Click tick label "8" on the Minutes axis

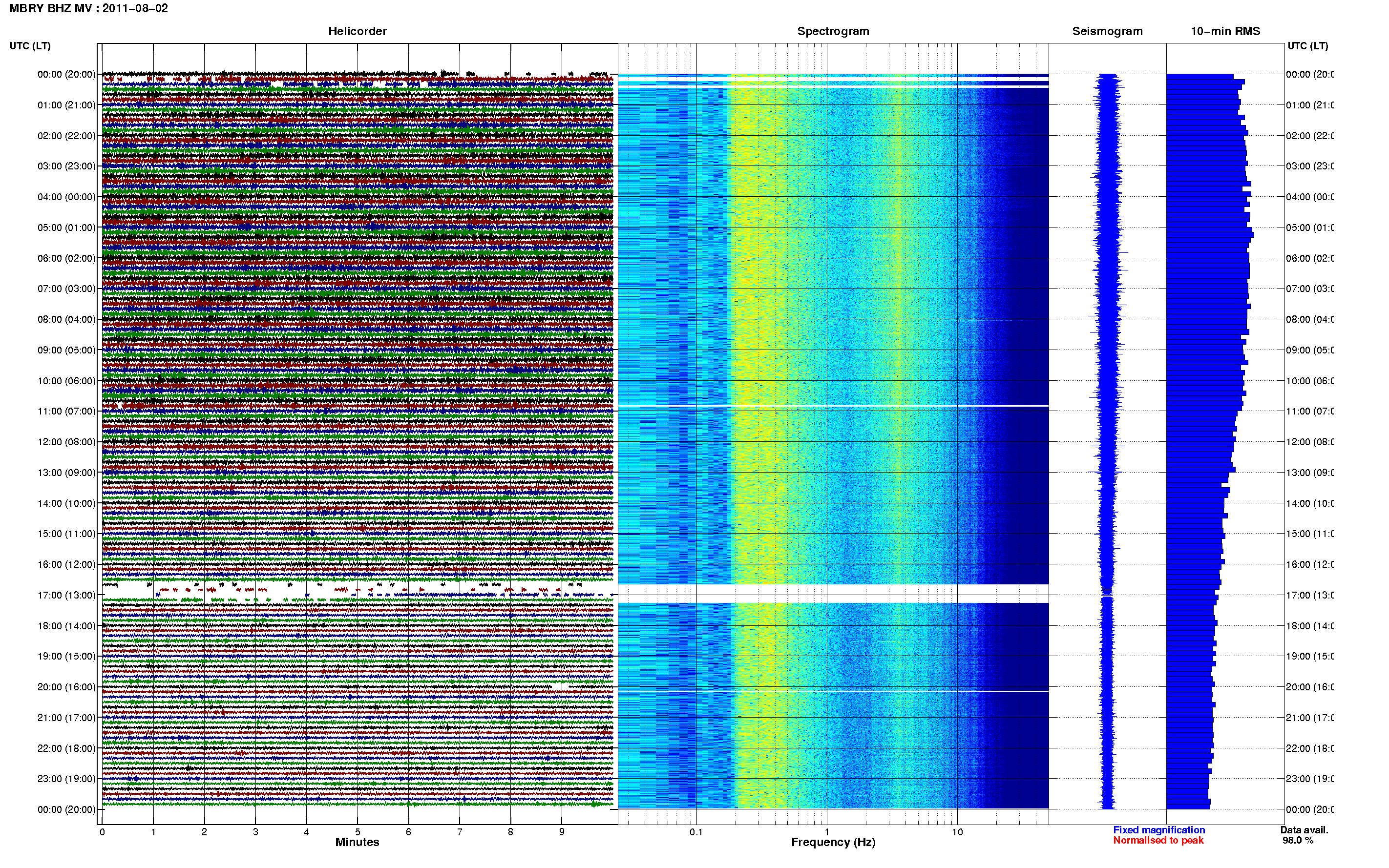pyautogui.click(x=510, y=832)
